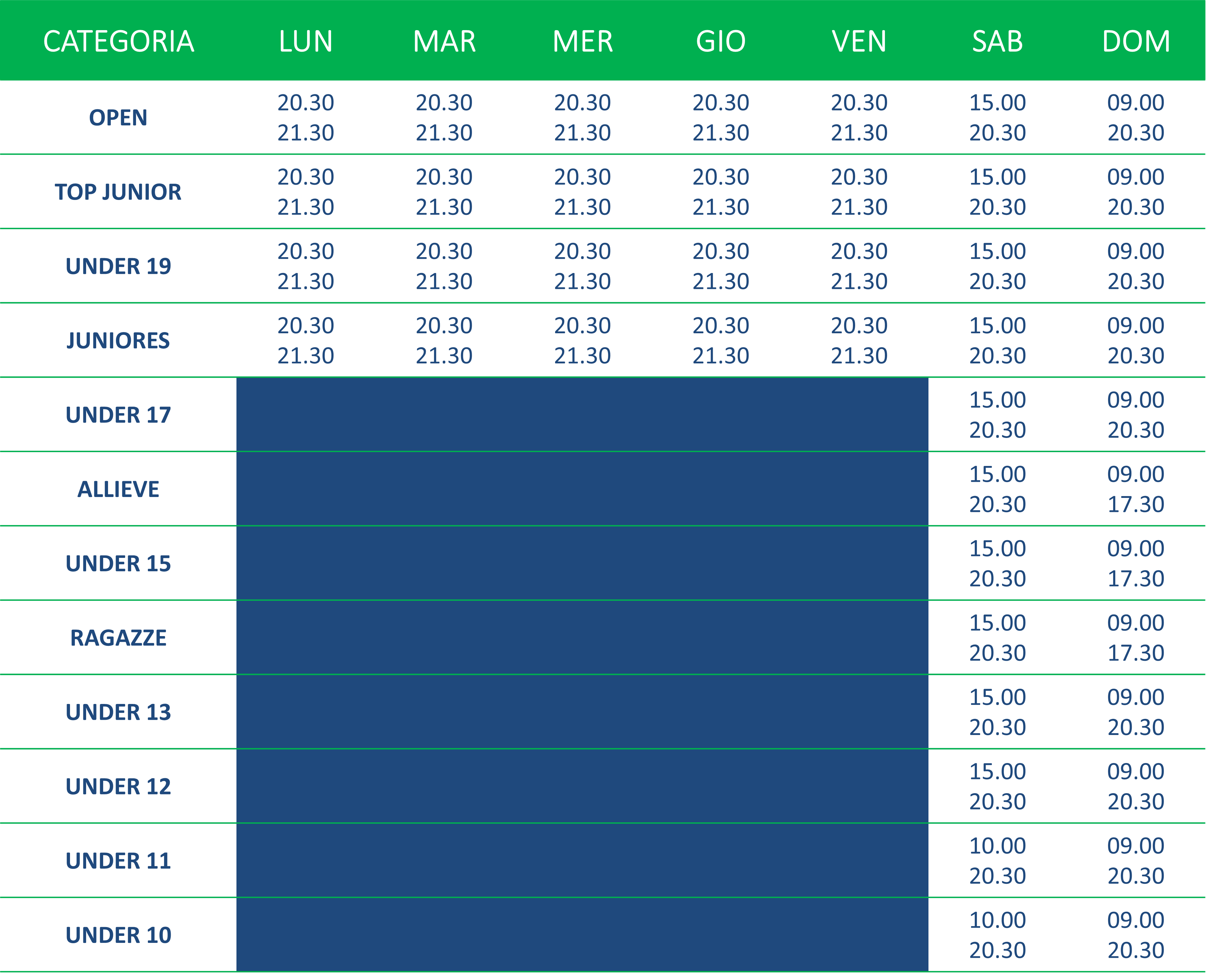The height and width of the screenshot is (980, 1206).
Task: Select the MER column header
Action: coord(582,41)
